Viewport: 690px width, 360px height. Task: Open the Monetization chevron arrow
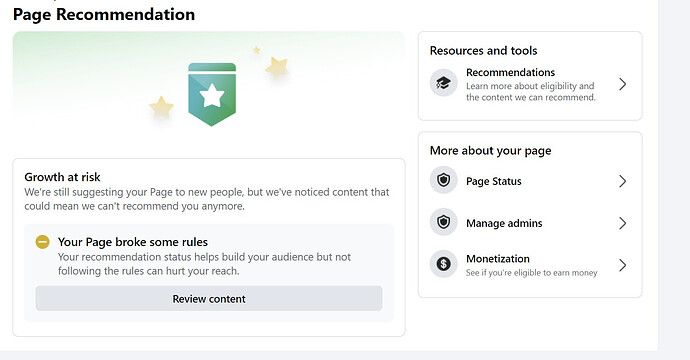(622, 265)
